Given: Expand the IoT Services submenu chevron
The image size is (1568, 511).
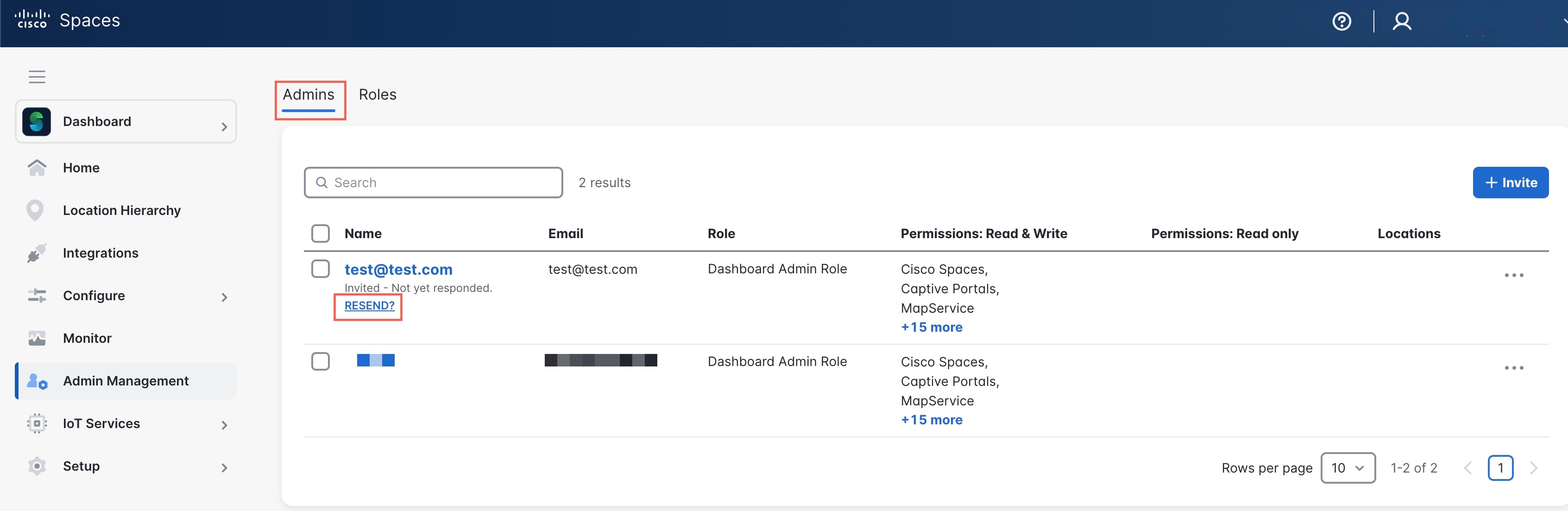Looking at the screenshot, I should click(x=224, y=425).
